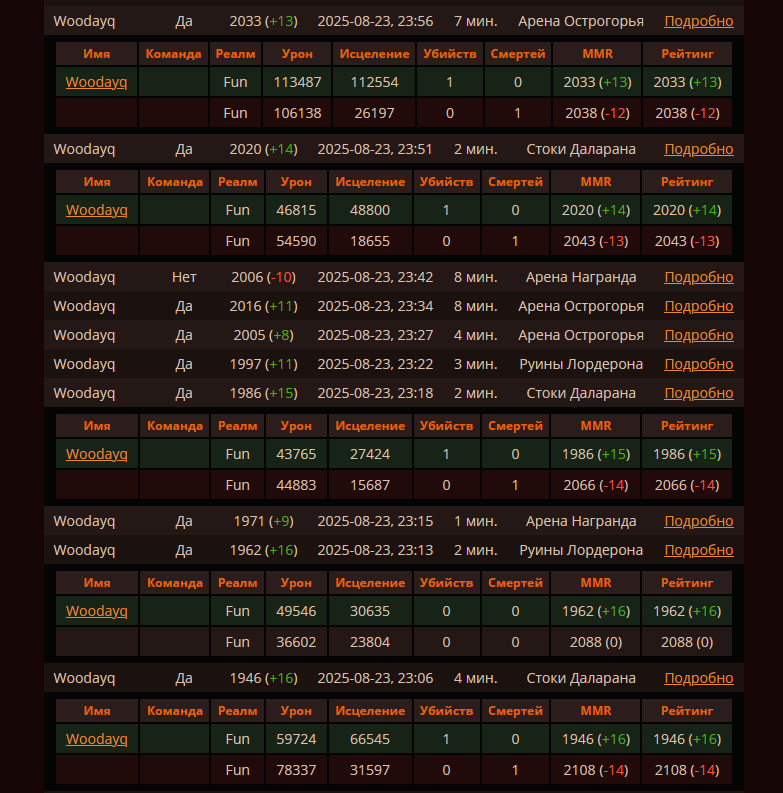The image size is (783, 793).
Task: Click rating 1962 (+16) in 23:13 summary row
Action: tap(264, 550)
